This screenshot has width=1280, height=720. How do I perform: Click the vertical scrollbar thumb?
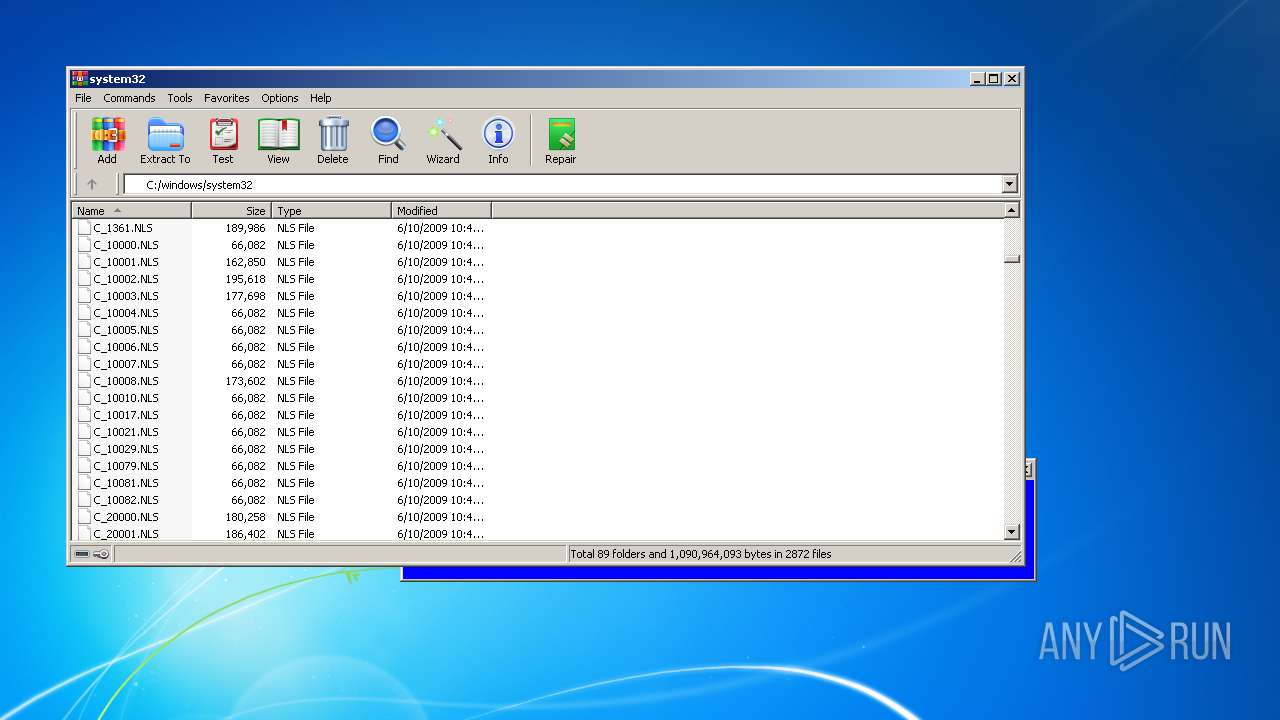(x=1011, y=258)
